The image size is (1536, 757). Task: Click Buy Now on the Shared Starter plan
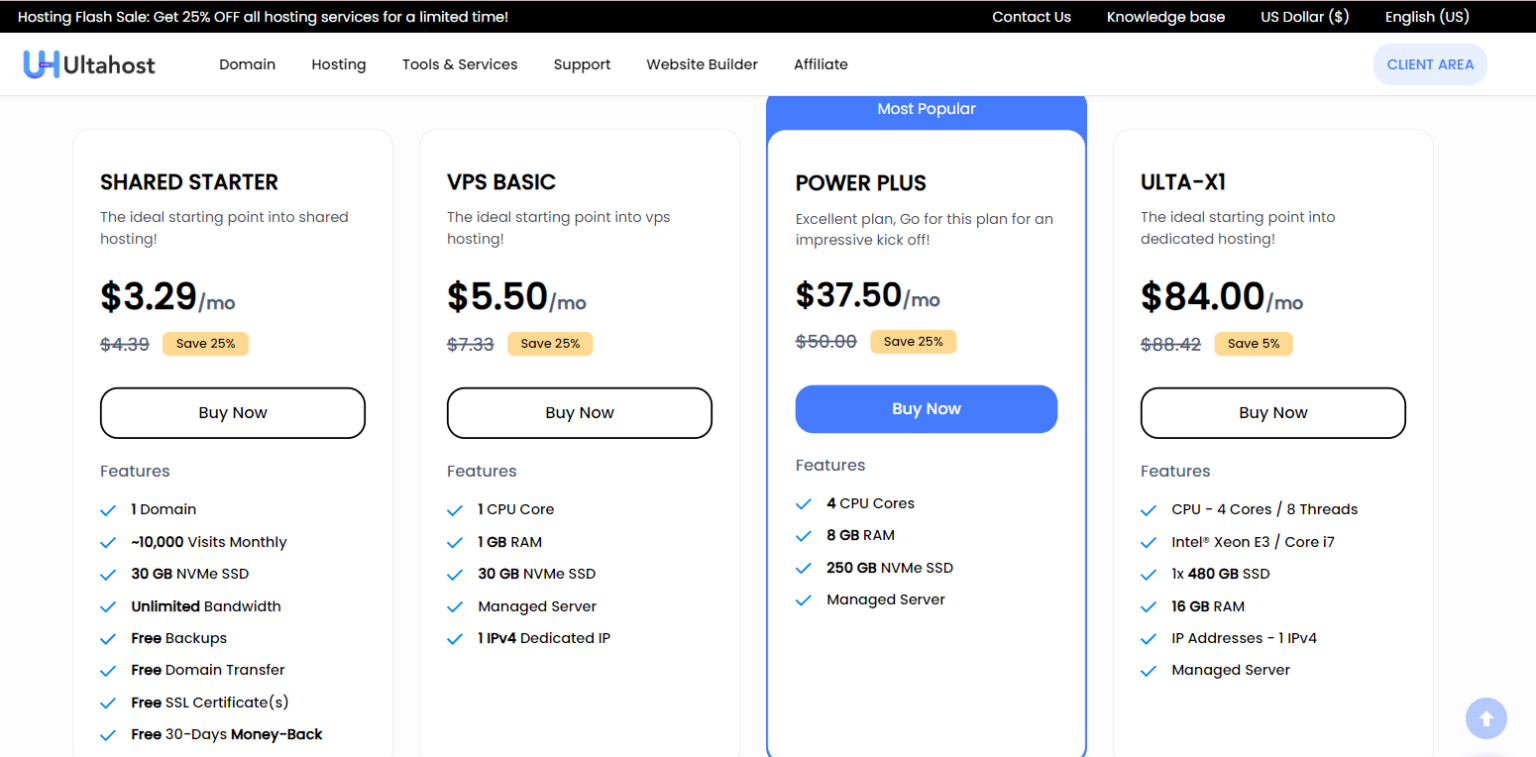232,412
